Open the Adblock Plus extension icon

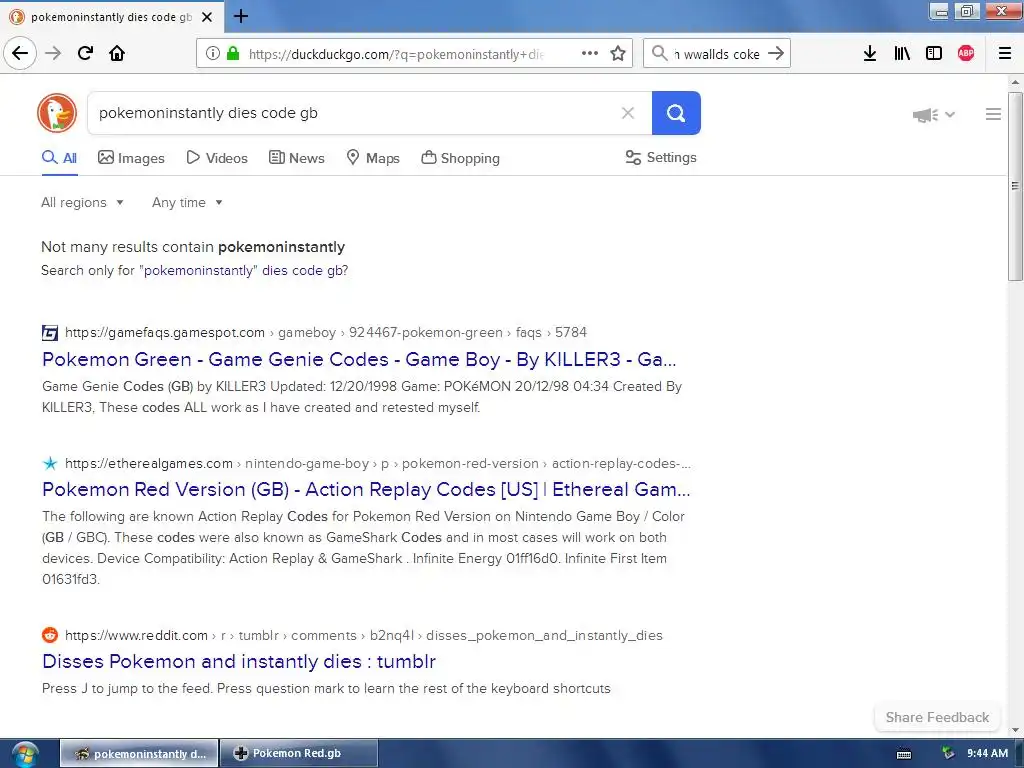point(966,54)
